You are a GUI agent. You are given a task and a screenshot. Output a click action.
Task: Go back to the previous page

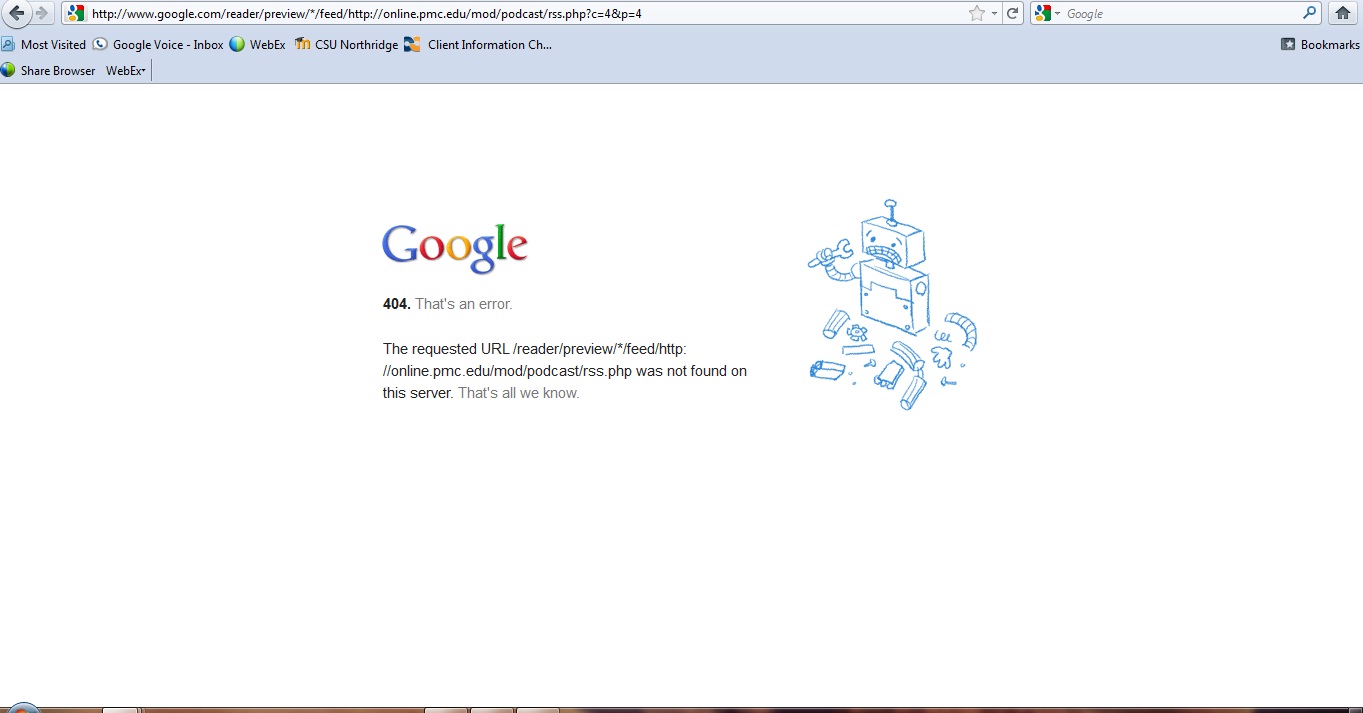(17, 13)
